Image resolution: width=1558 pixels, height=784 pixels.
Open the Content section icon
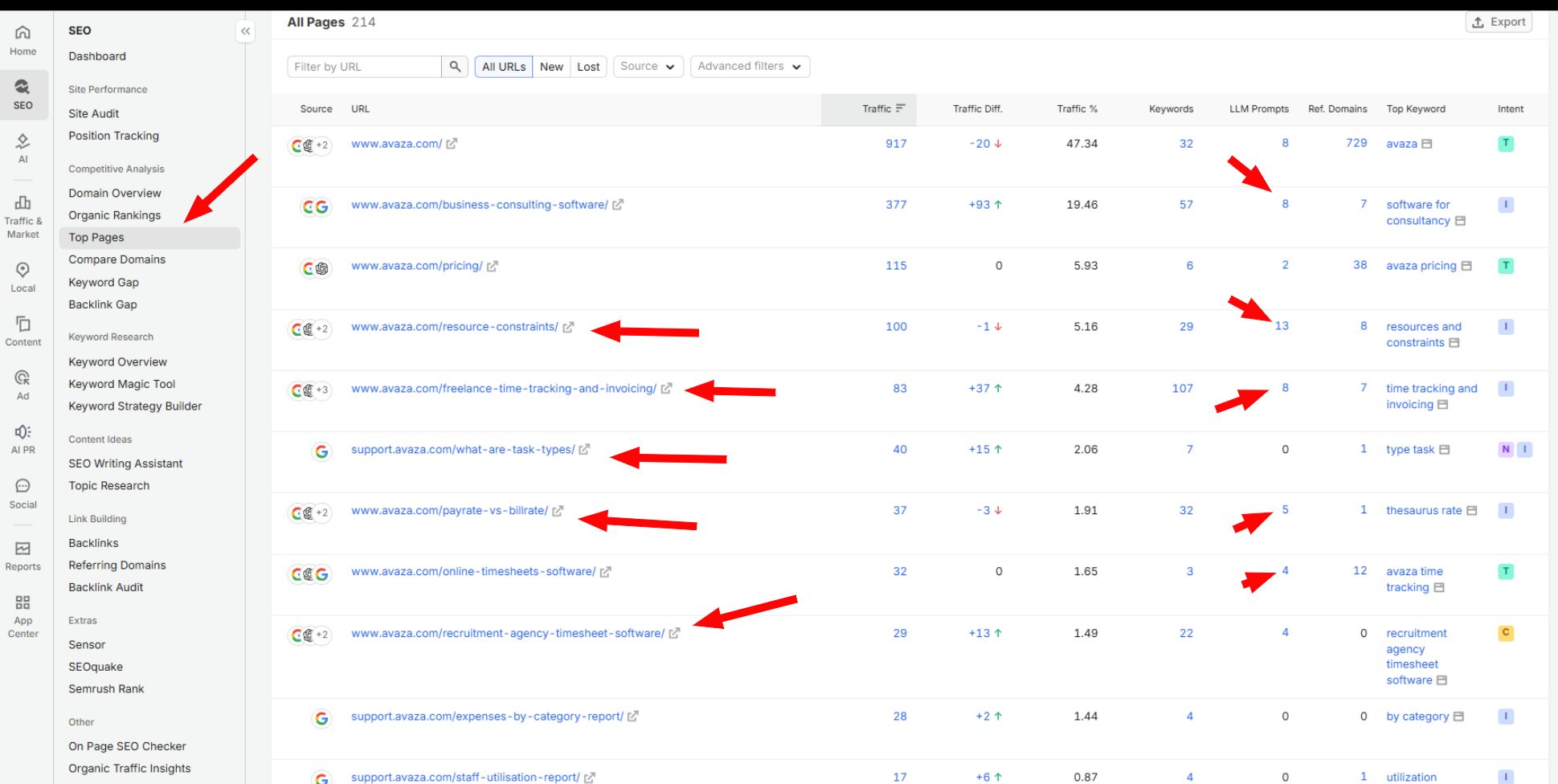(22, 324)
